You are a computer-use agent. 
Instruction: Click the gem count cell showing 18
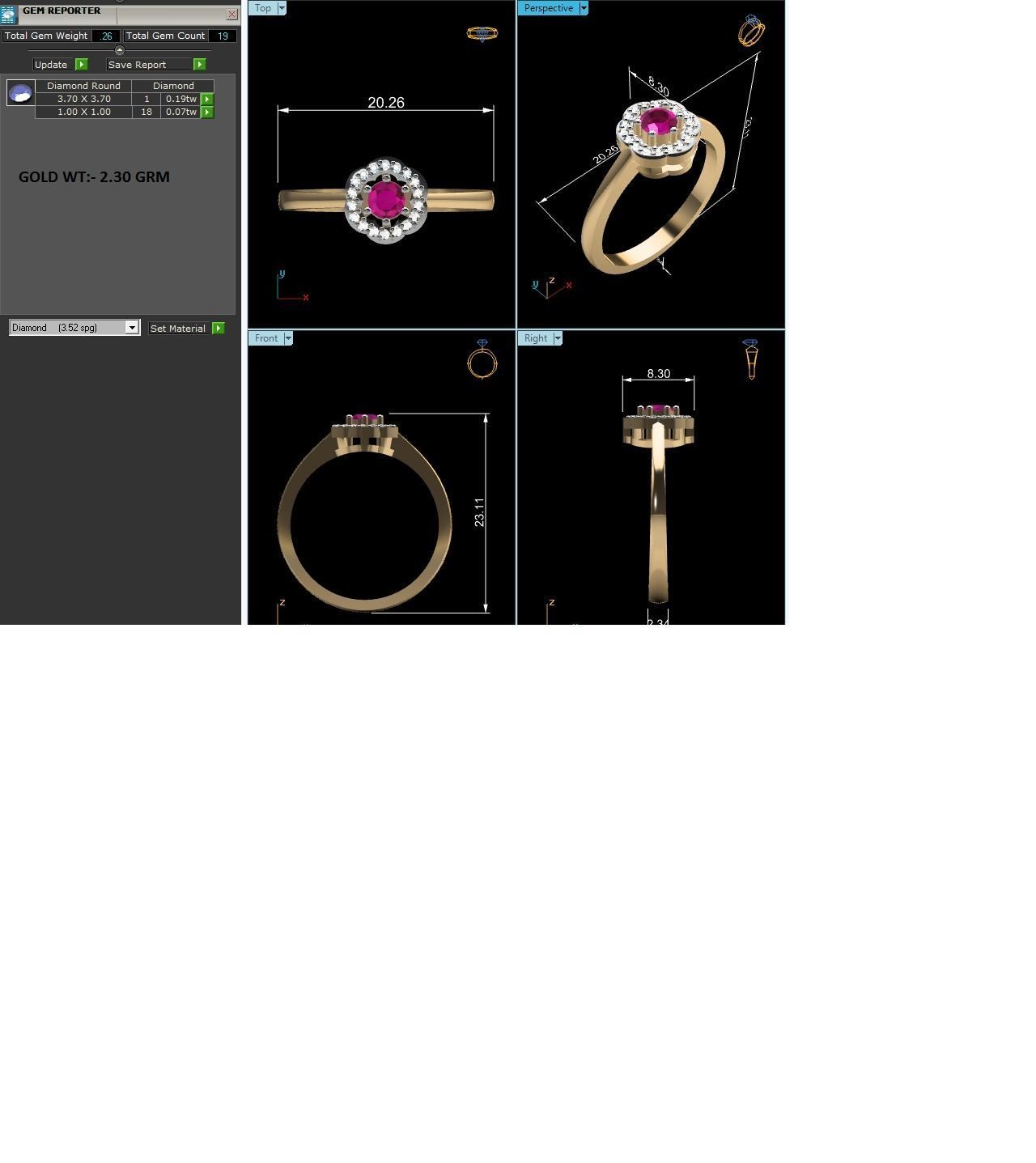146,112
